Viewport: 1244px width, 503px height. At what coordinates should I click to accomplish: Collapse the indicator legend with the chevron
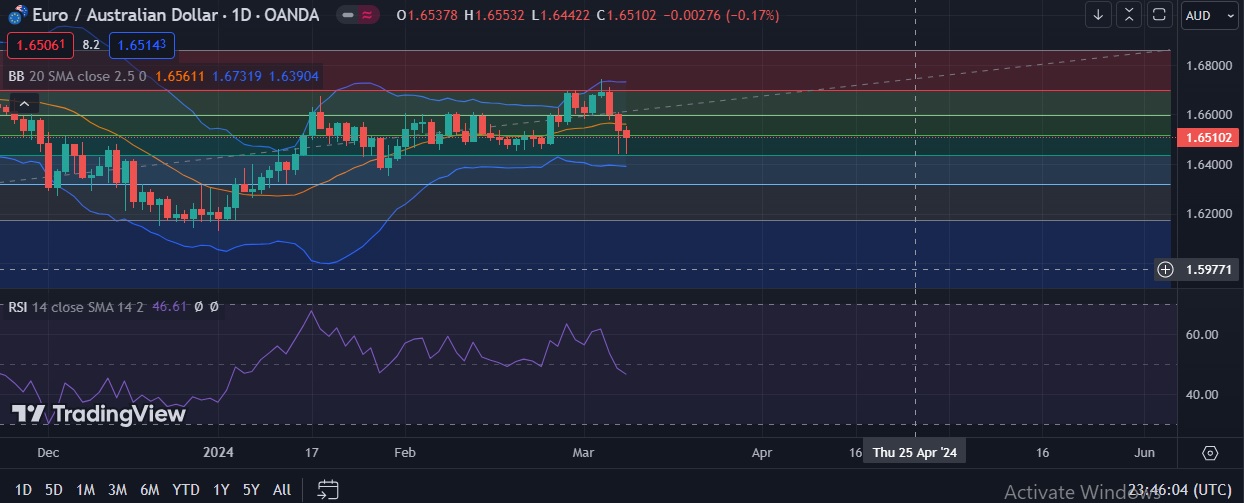(x=24, y=103)
